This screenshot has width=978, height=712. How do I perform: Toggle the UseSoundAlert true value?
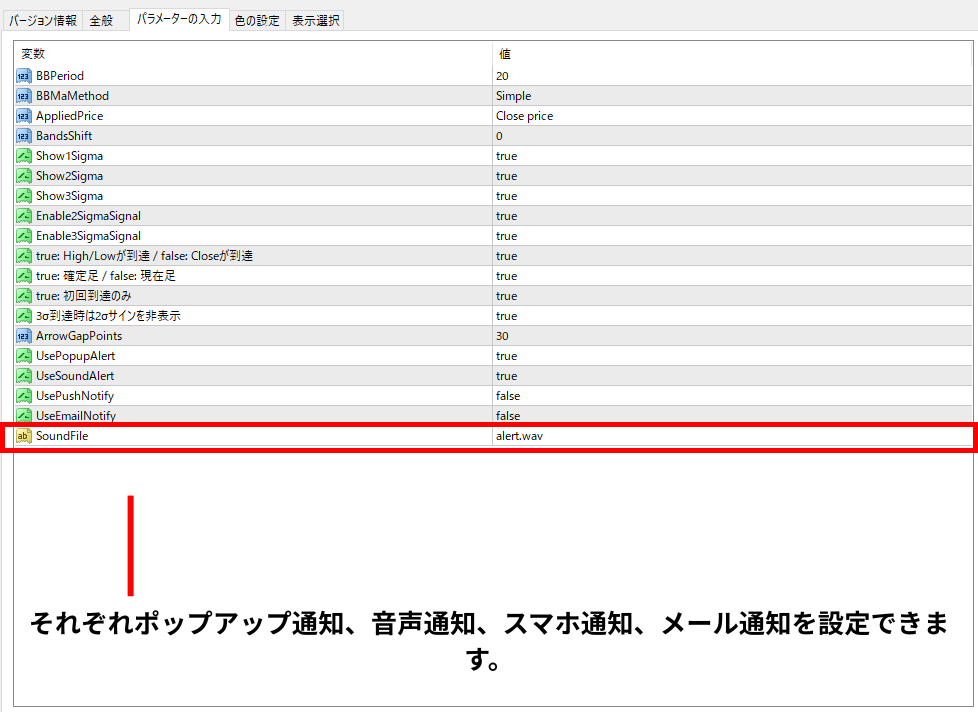coord(506,376)
